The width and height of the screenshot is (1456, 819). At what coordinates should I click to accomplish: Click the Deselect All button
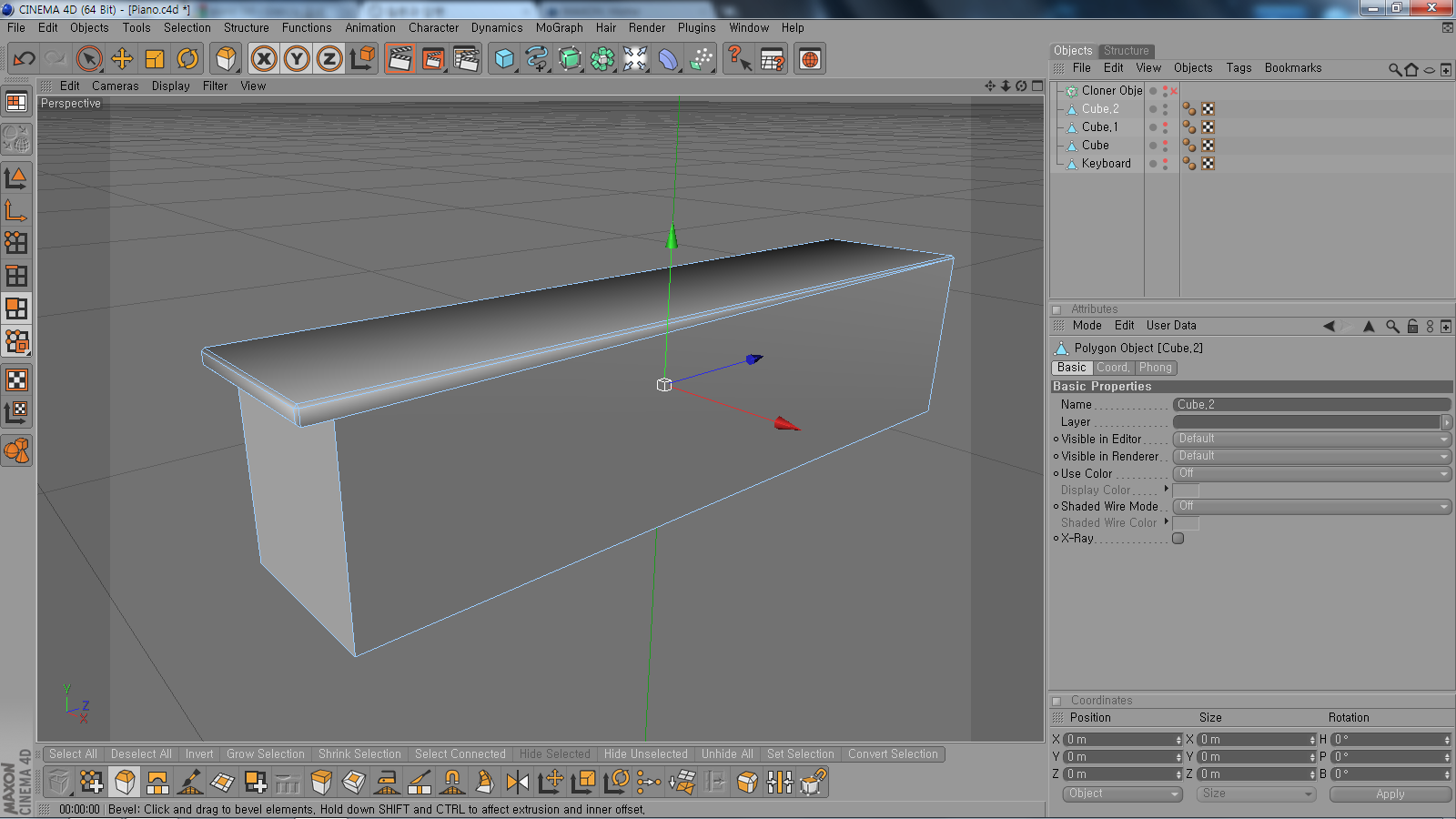click(141, 754)
